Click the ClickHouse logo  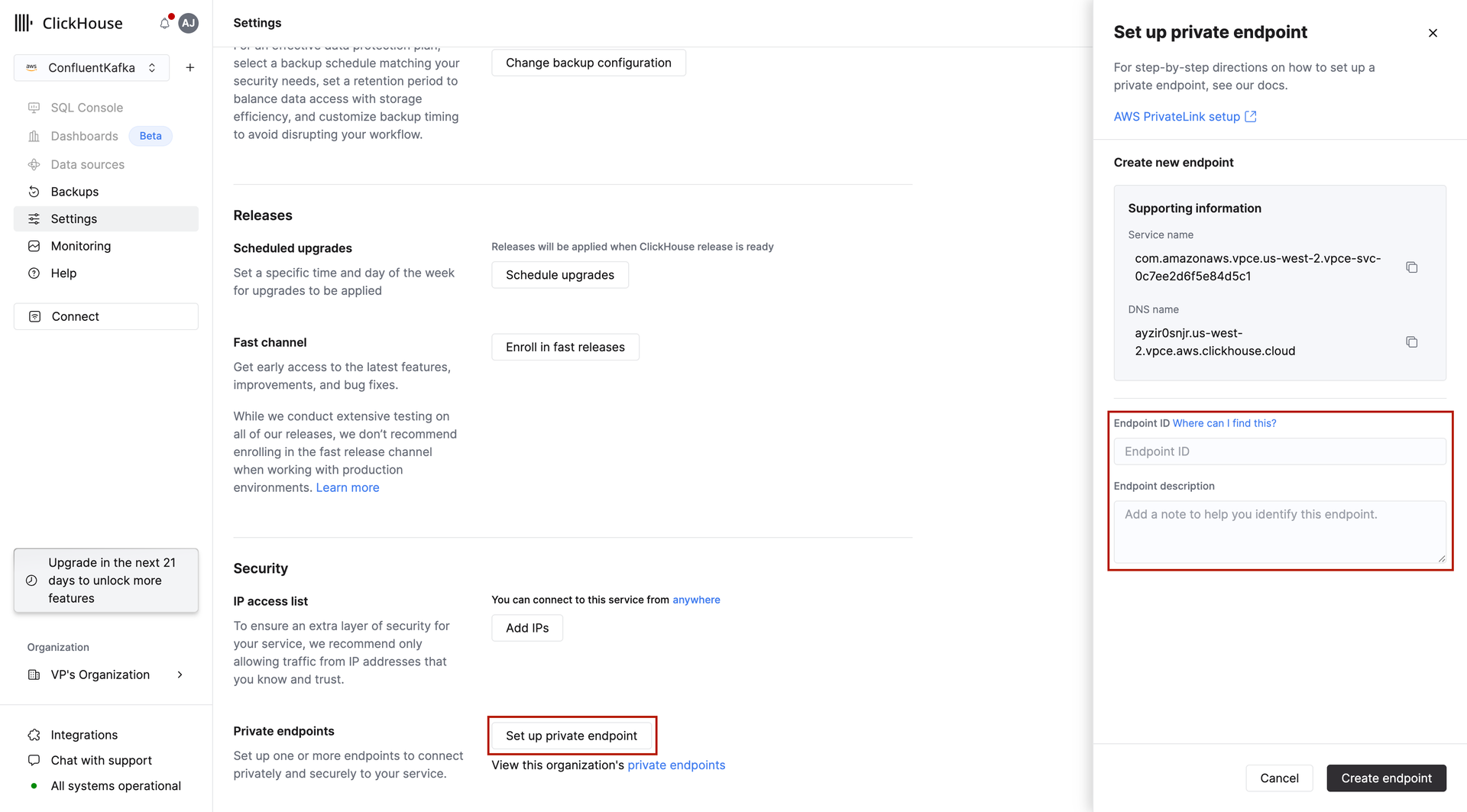[69, 23]
